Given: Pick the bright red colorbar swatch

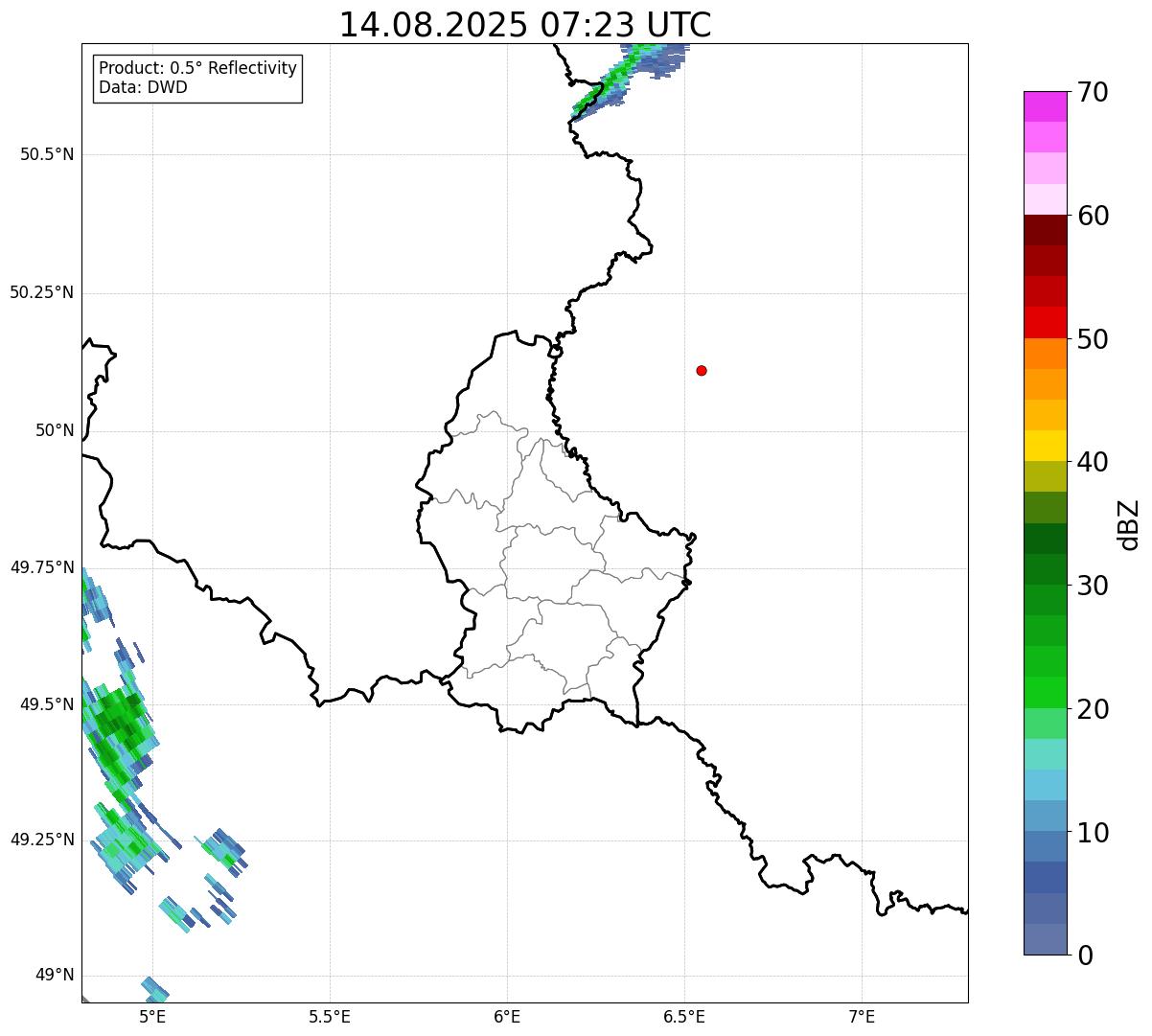Looking at the screenshot, I should tap(1045, 322).
